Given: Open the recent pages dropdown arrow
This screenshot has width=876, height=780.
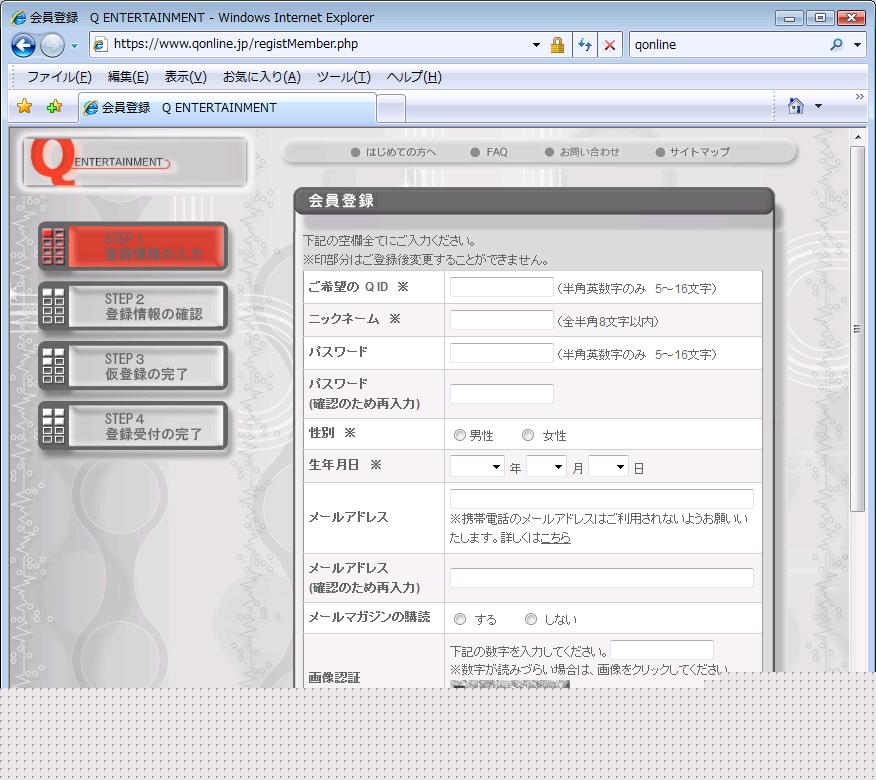Looking at the screenshot, I should click(x=74, y=46).
